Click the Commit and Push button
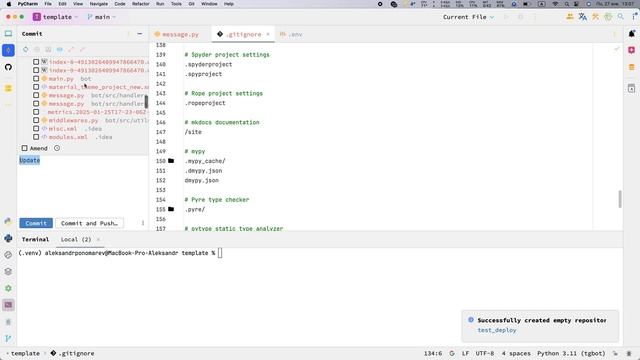 [89, 223]
